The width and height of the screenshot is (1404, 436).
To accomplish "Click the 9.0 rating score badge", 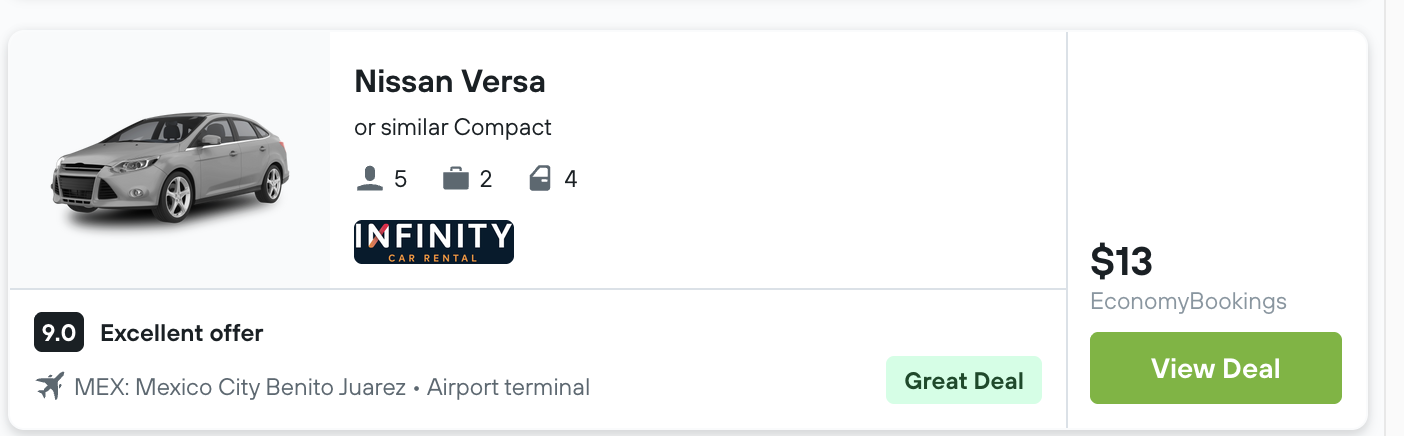I will tap(59, 333).
